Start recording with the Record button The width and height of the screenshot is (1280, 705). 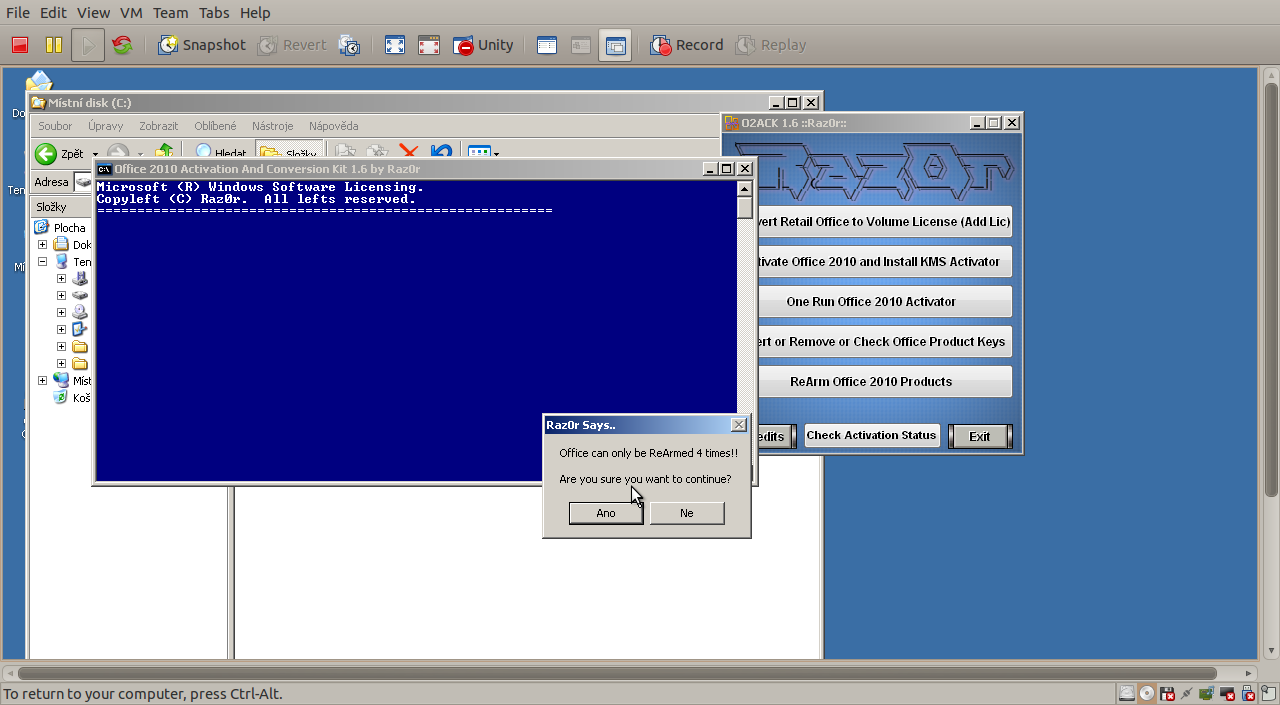pos(687,45)
